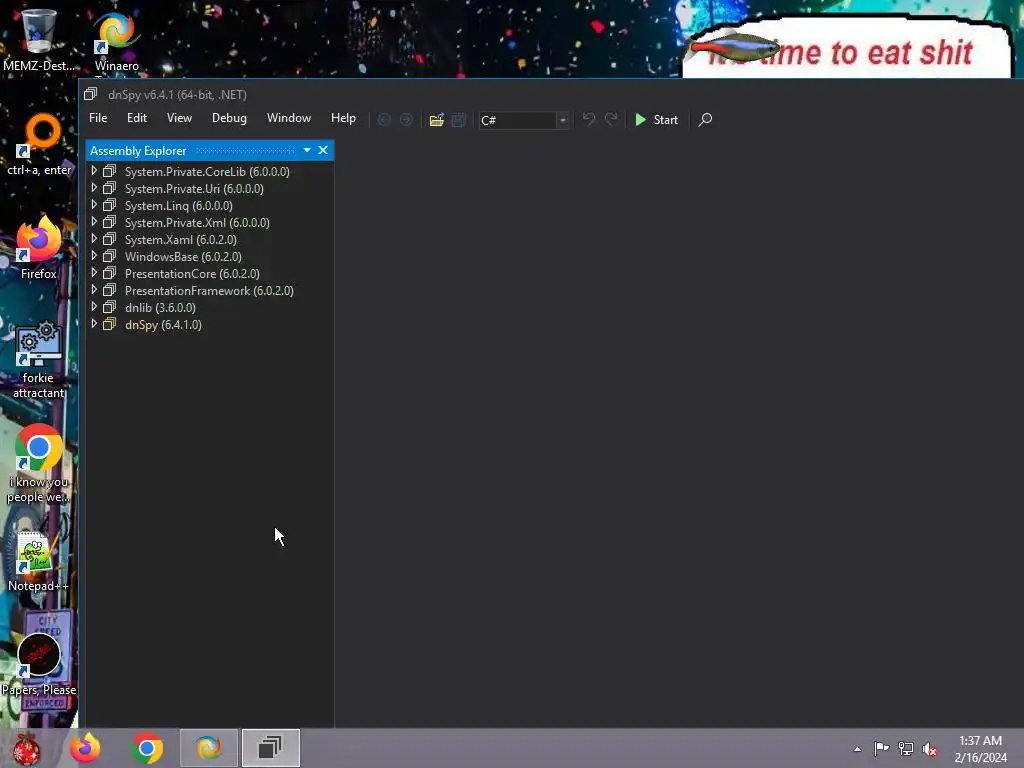Screen dimensions: 1024x768
Task: Click dnSpy taskbar button
Action: 270,748
